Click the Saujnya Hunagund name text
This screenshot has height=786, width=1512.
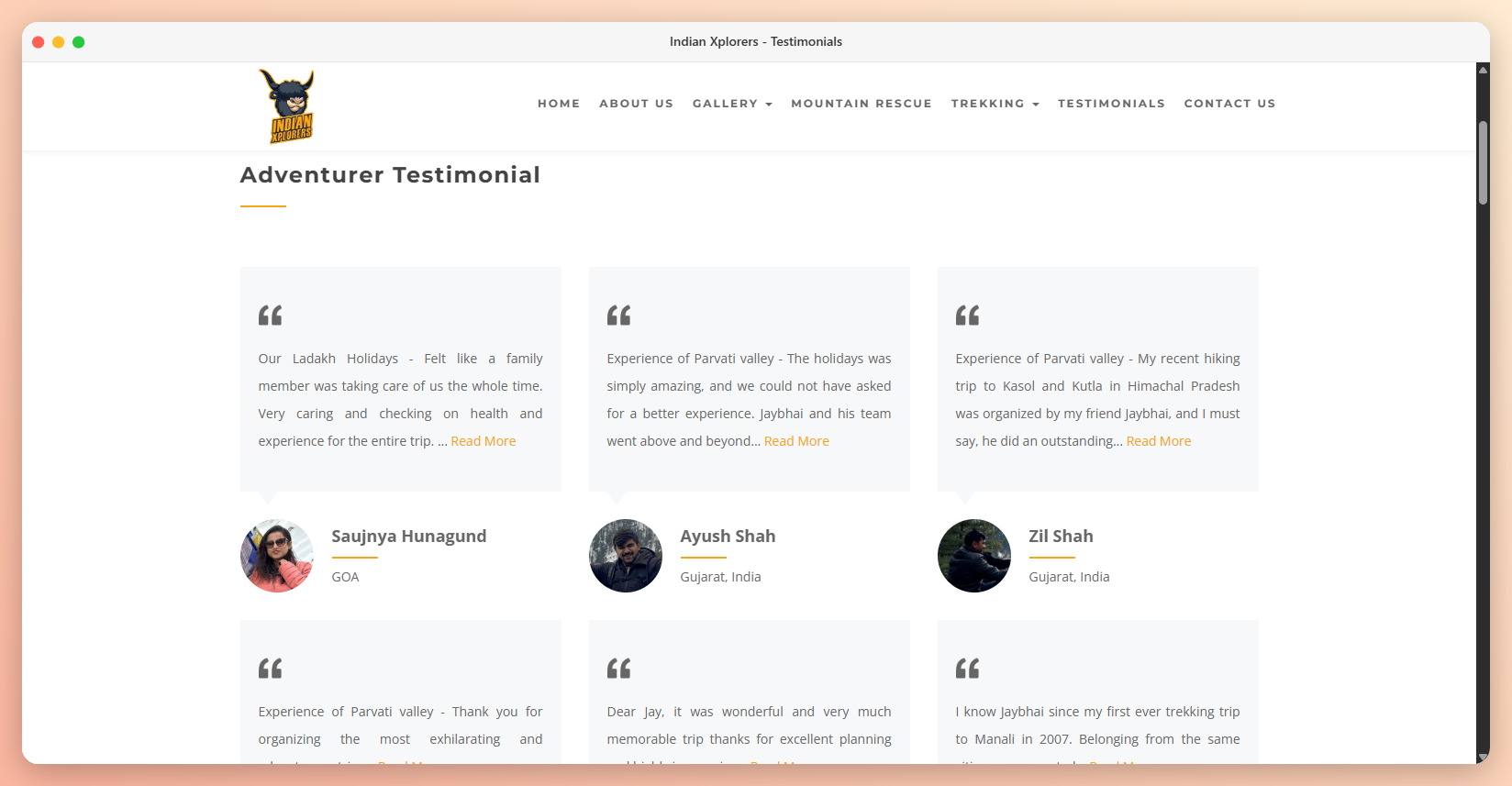pos(409,537)
